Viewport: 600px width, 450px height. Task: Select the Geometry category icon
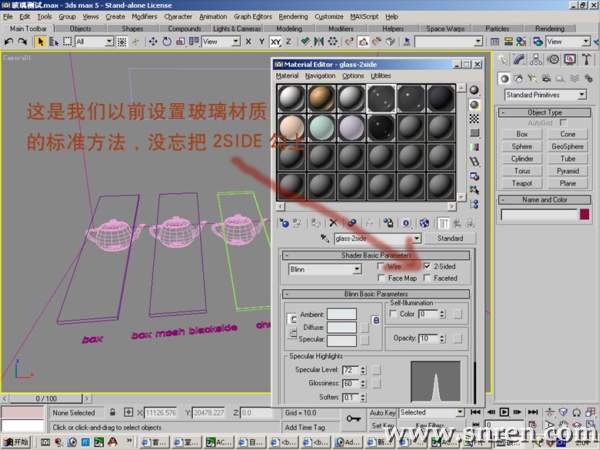click(x=505, y=78)
